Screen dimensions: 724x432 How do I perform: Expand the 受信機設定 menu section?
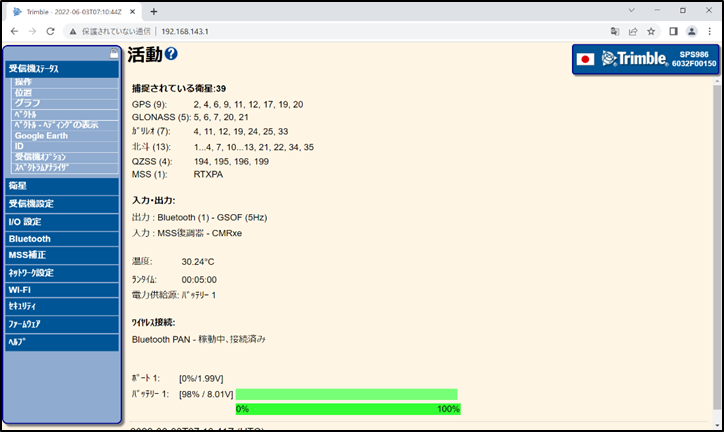click(62, 204)
